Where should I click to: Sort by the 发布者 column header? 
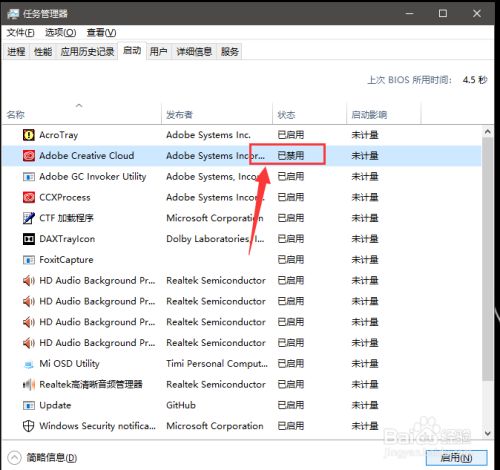(x=217, y=115)
